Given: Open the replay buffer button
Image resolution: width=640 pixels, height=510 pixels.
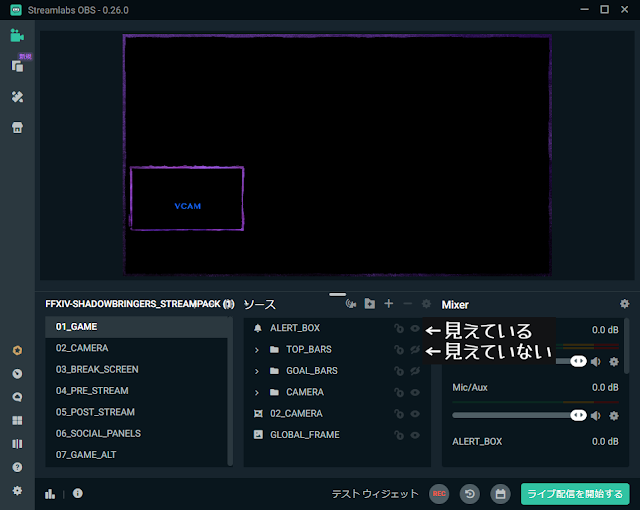Looking at the screenshot, I should (470, 494).
